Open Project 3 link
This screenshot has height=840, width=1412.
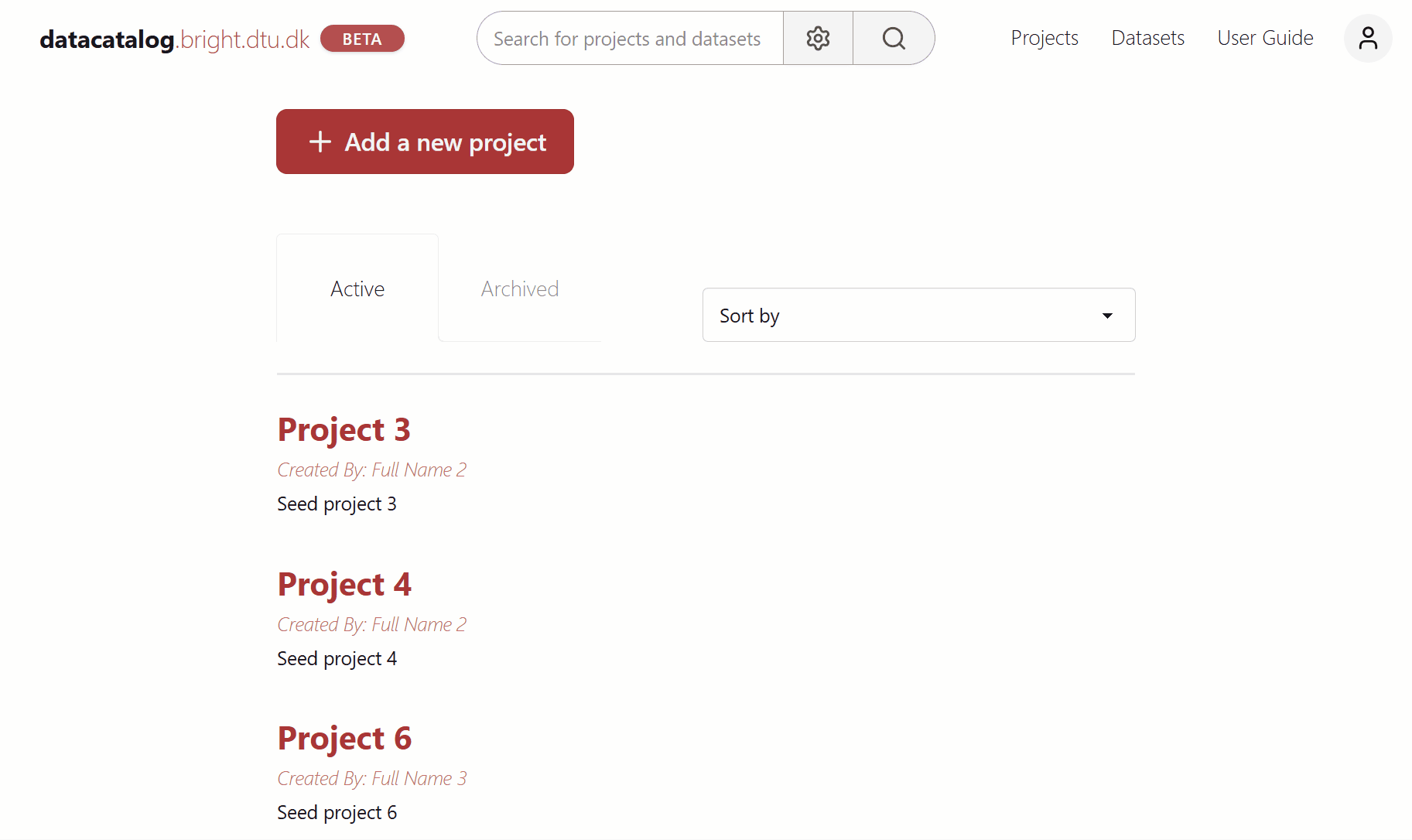pyautogui.click(x=344, y=429)
